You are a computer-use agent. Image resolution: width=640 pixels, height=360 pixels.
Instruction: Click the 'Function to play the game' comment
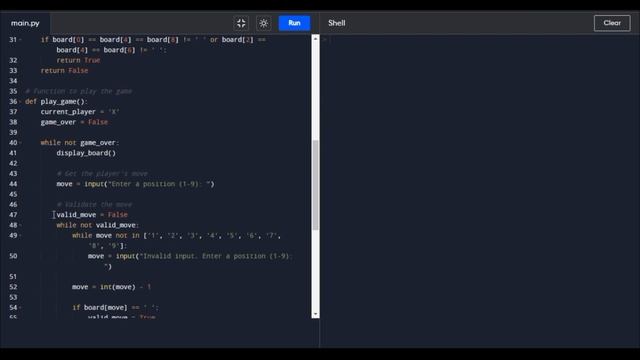click(79, 91)
